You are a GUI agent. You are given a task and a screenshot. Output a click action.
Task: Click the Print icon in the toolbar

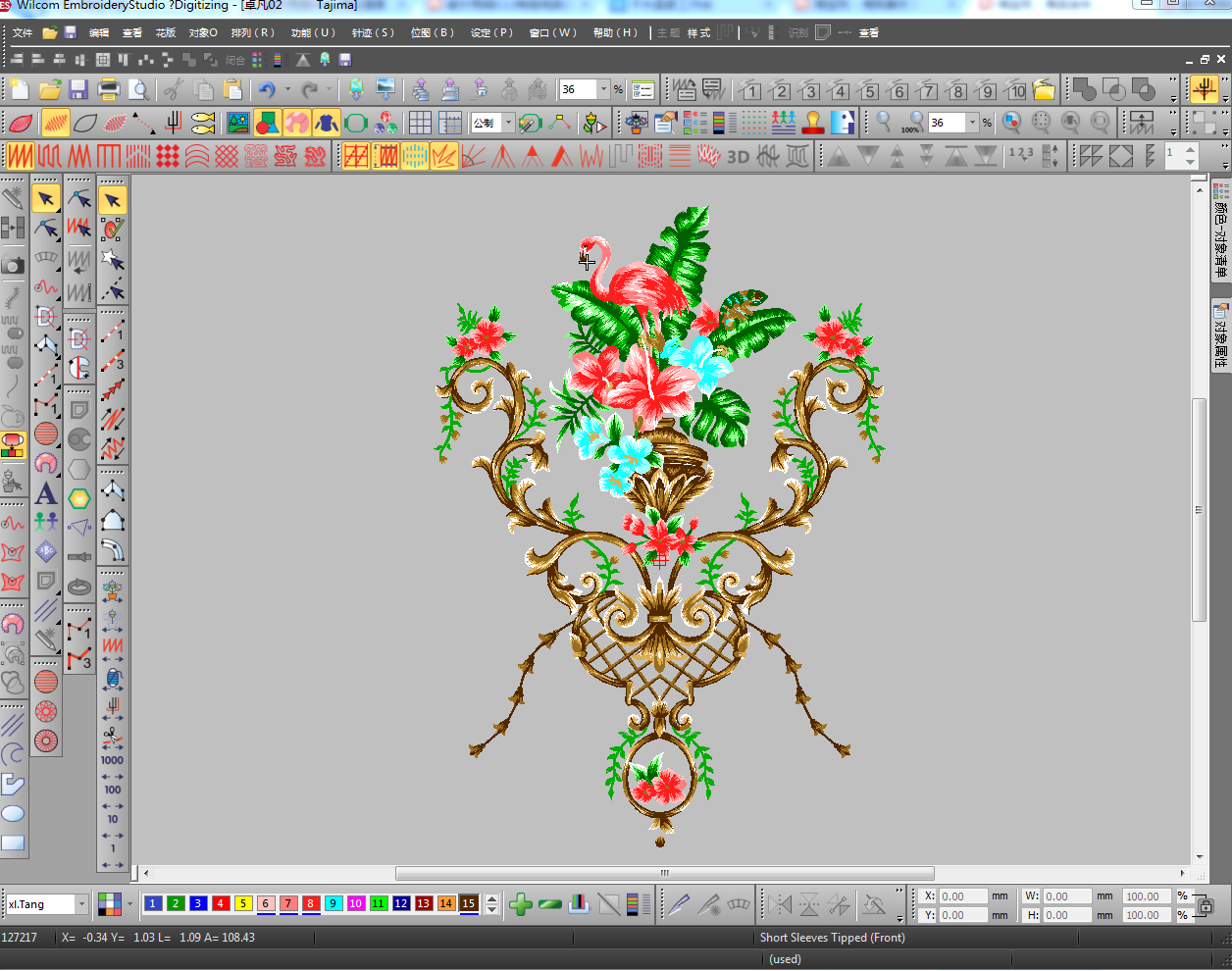coord(109,90)
